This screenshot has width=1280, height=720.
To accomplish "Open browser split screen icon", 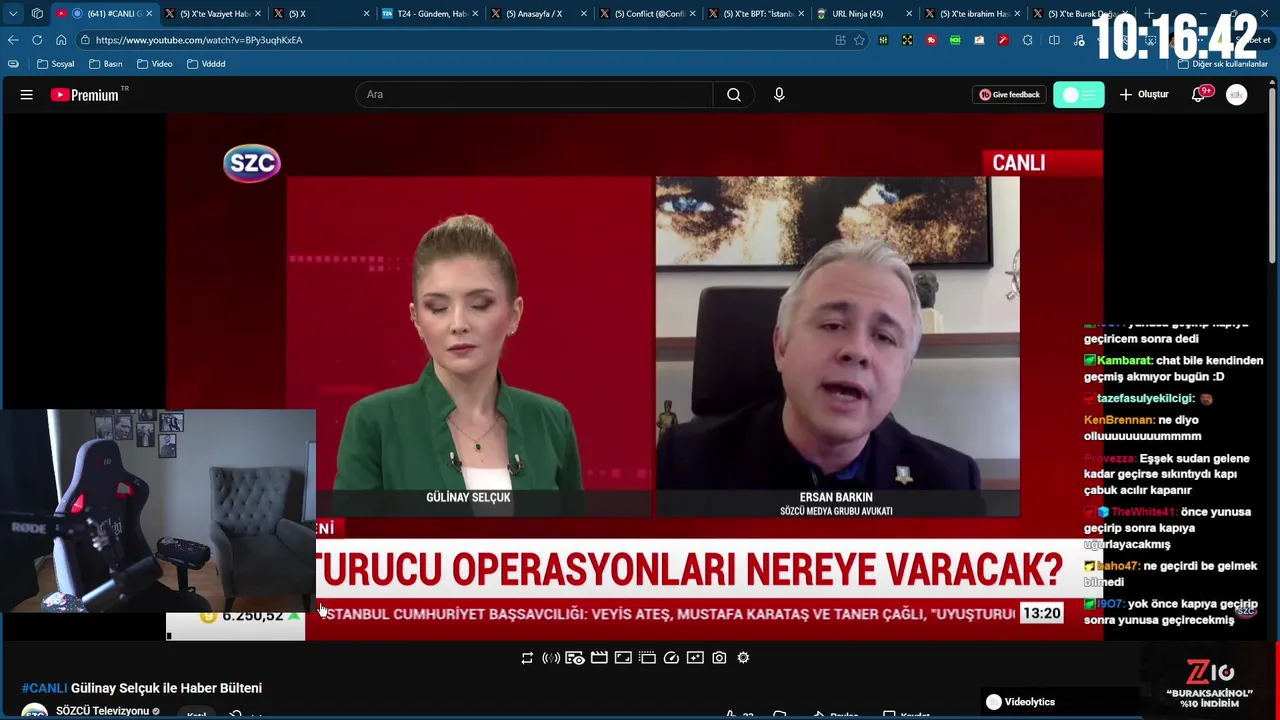I will [1054, 40].
